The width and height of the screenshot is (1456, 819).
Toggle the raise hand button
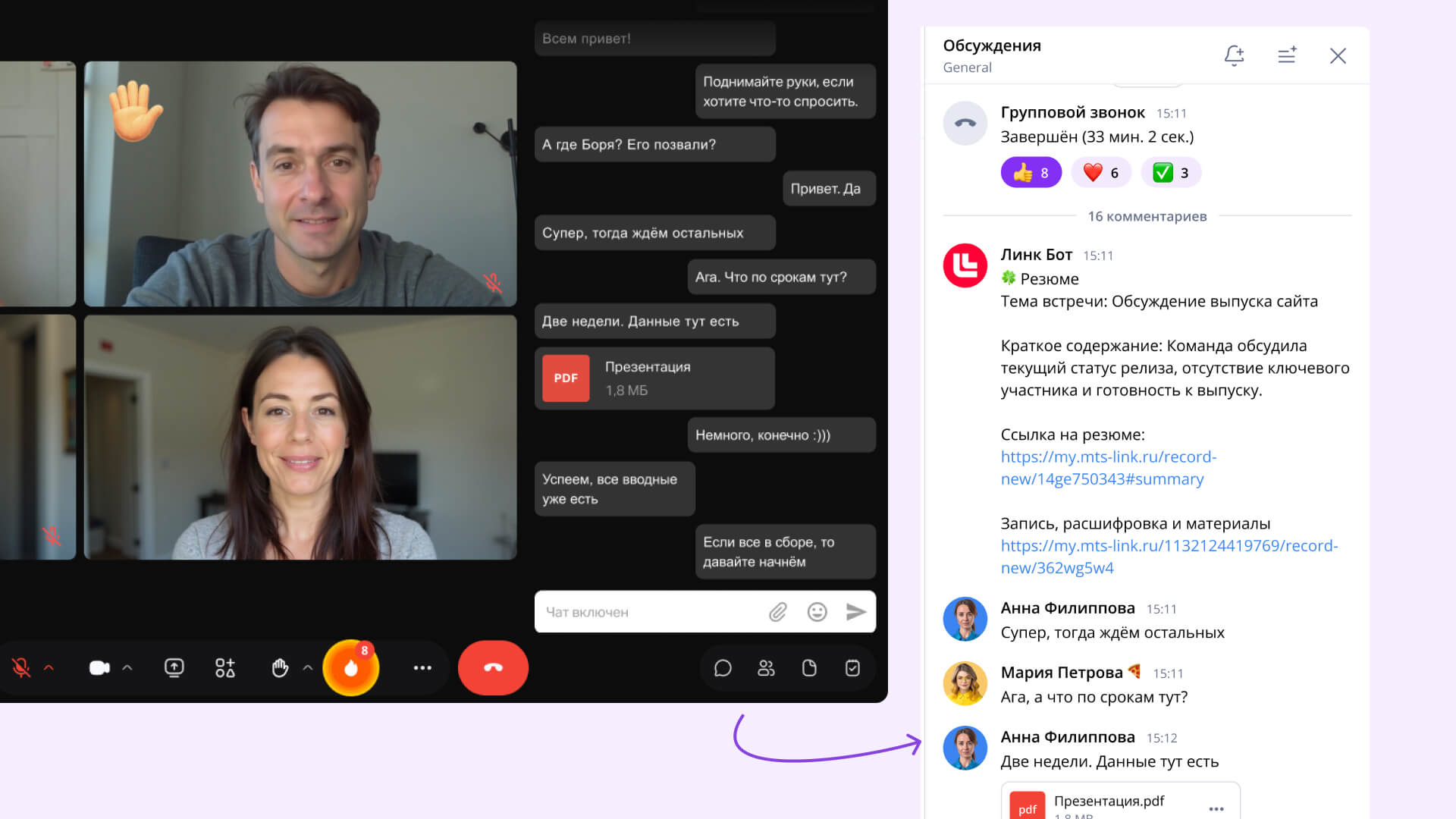pos(280,668)
